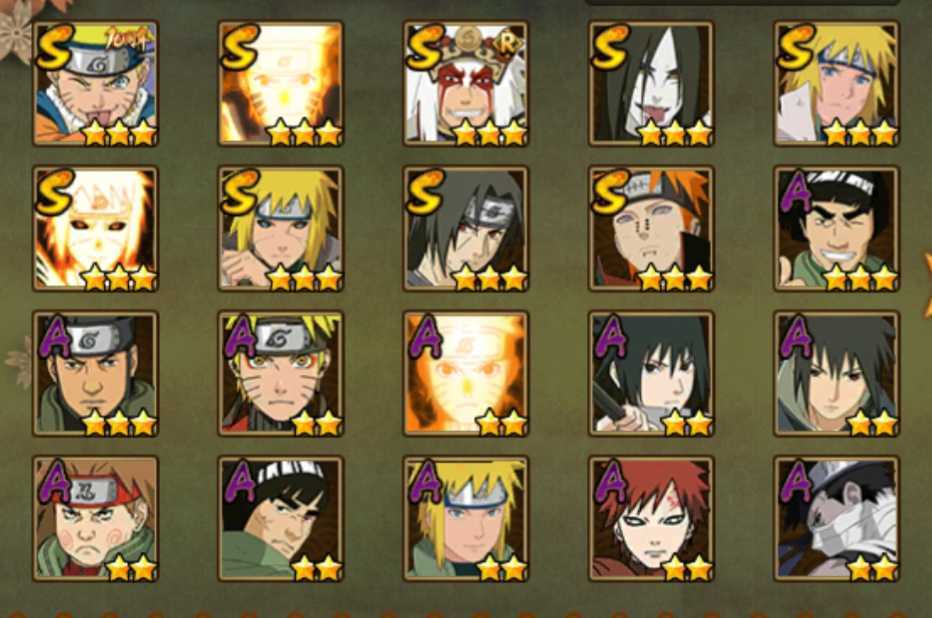Select A-rank Minato card in bottom row

[x=465, y=519]
